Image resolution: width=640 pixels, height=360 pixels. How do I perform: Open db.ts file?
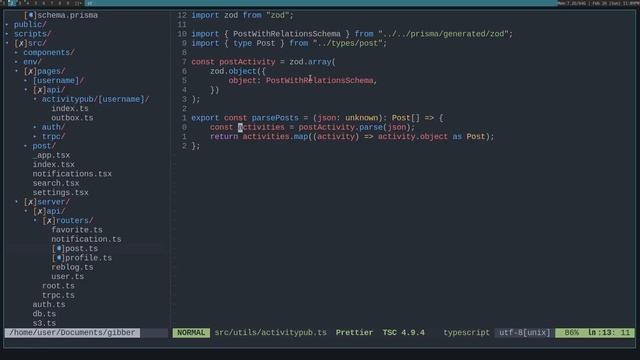point(44,314)
